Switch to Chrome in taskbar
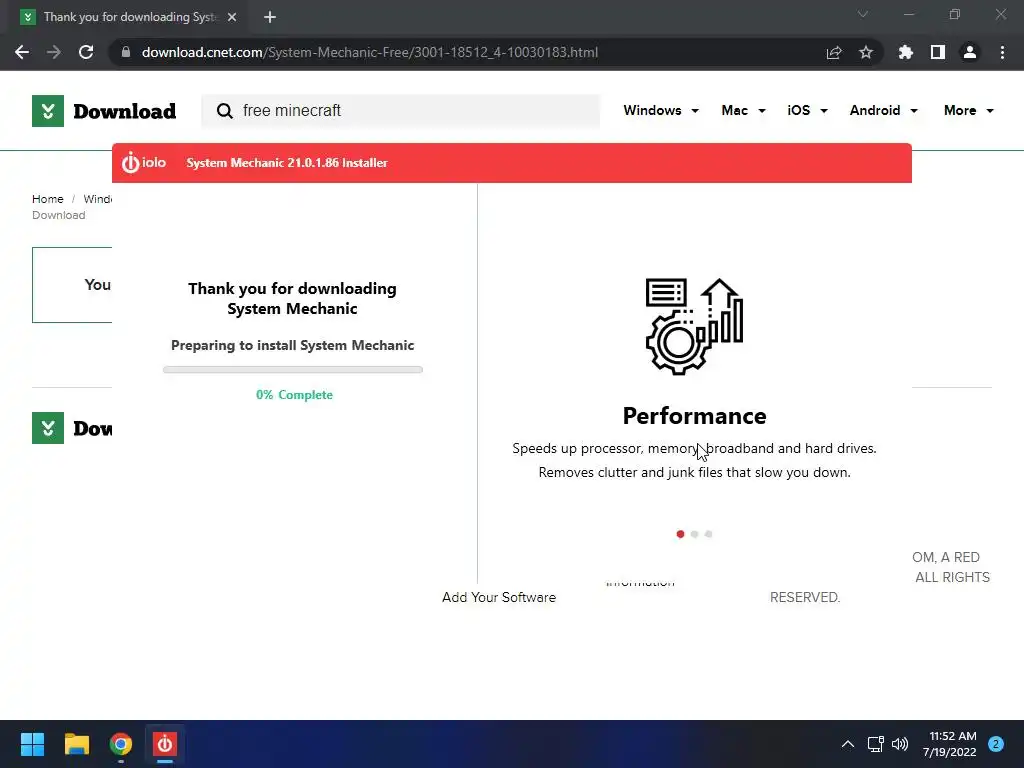The height and width of the screenshot is (768, 1024). coord(121,744)
